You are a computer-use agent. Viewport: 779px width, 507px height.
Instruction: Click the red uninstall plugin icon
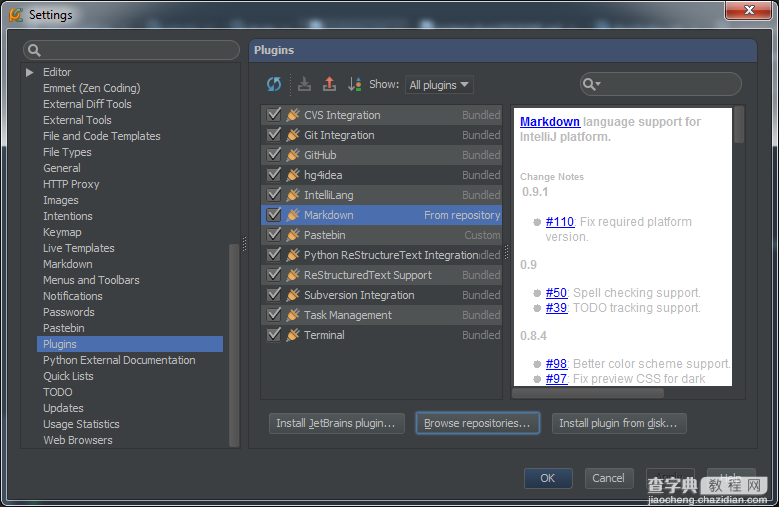click(329, 84)
